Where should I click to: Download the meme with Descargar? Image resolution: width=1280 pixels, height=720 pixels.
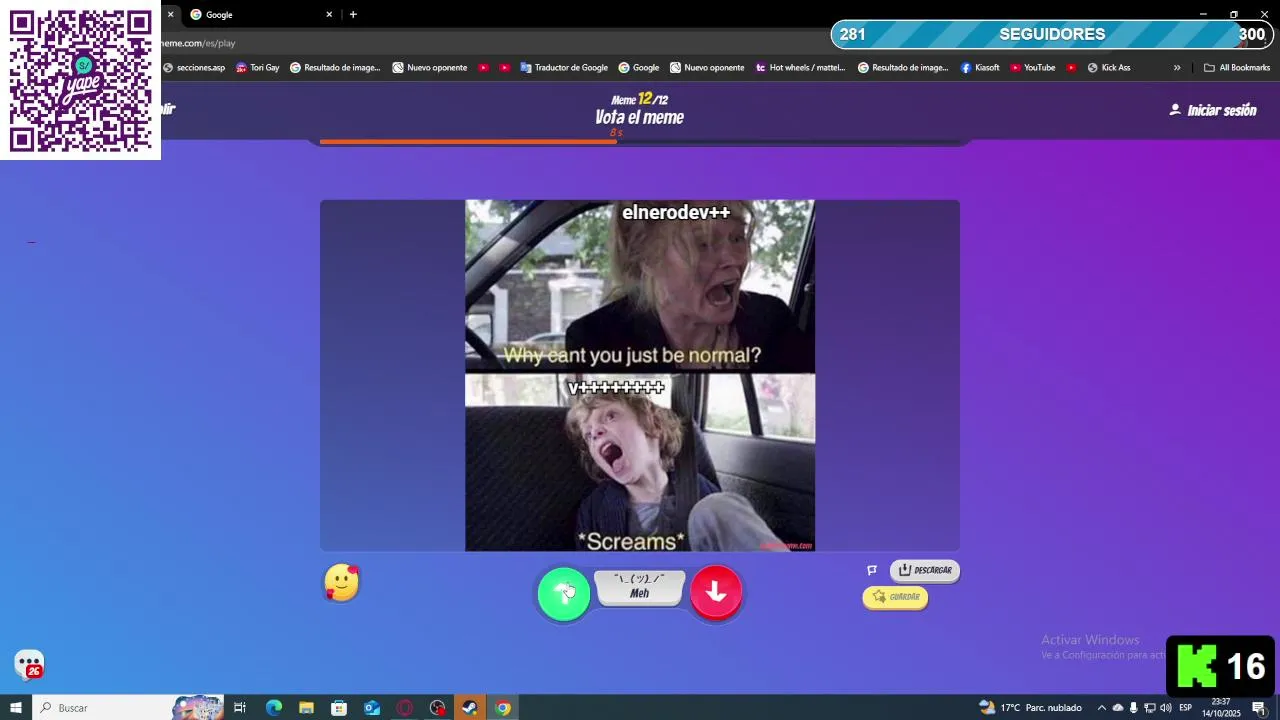(x=925, y=570)
